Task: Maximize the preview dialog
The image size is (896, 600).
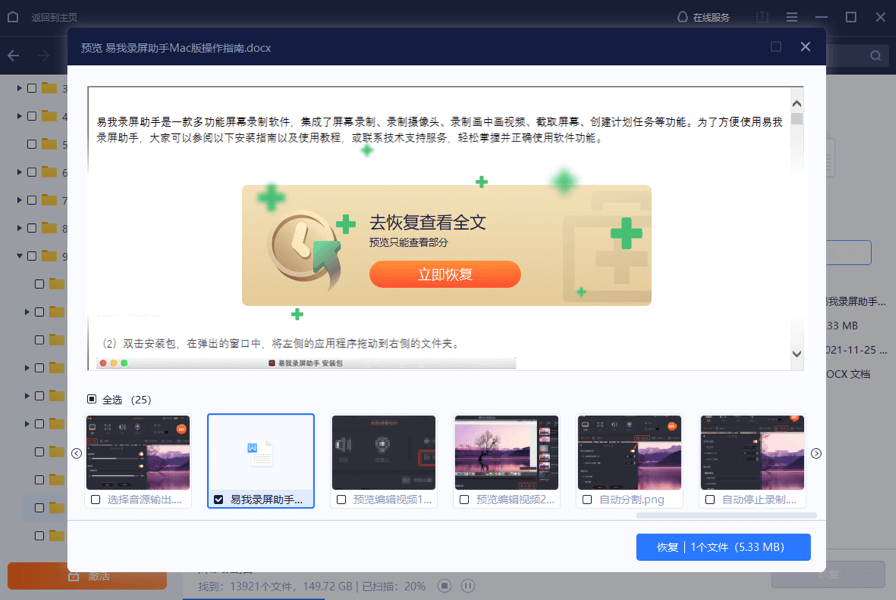Action: (775, 46)
